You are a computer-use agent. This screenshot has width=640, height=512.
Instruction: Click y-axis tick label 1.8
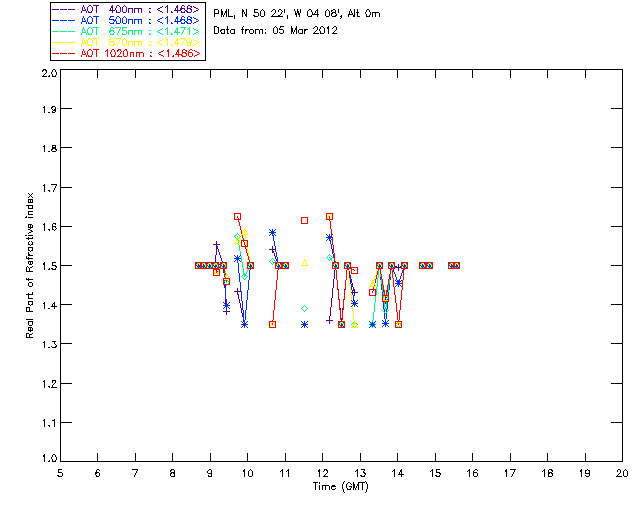pyautogui.click(x=49, y=148)
